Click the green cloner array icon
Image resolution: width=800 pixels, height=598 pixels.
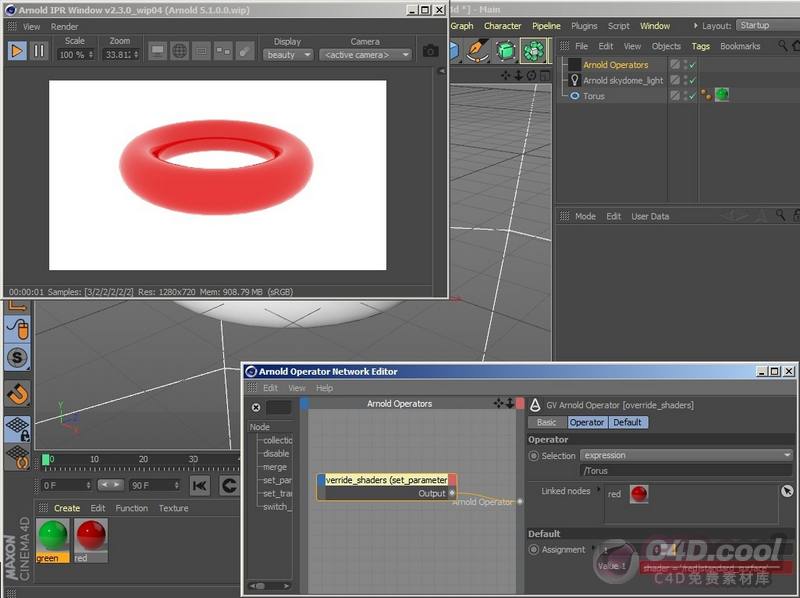[534, 50]
